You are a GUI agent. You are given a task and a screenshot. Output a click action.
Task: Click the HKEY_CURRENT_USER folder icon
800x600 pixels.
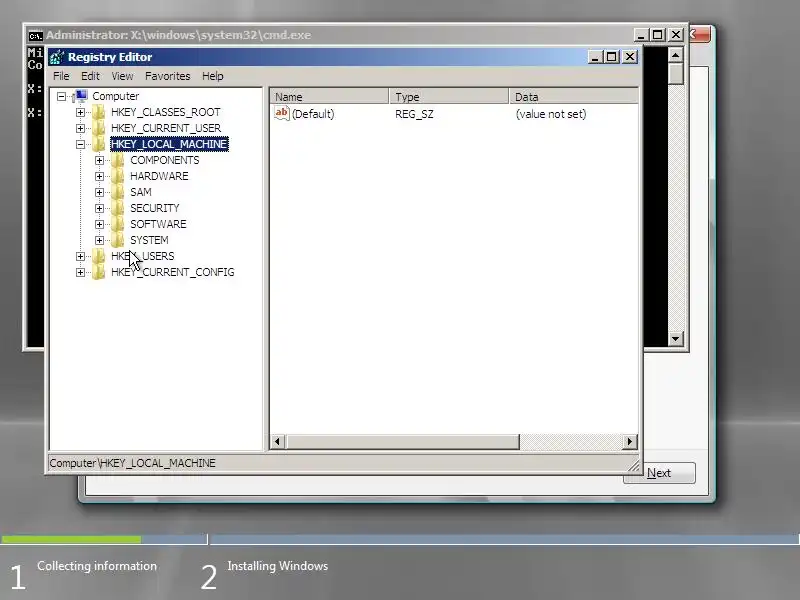pyautogui.click(x=98, y=128)
